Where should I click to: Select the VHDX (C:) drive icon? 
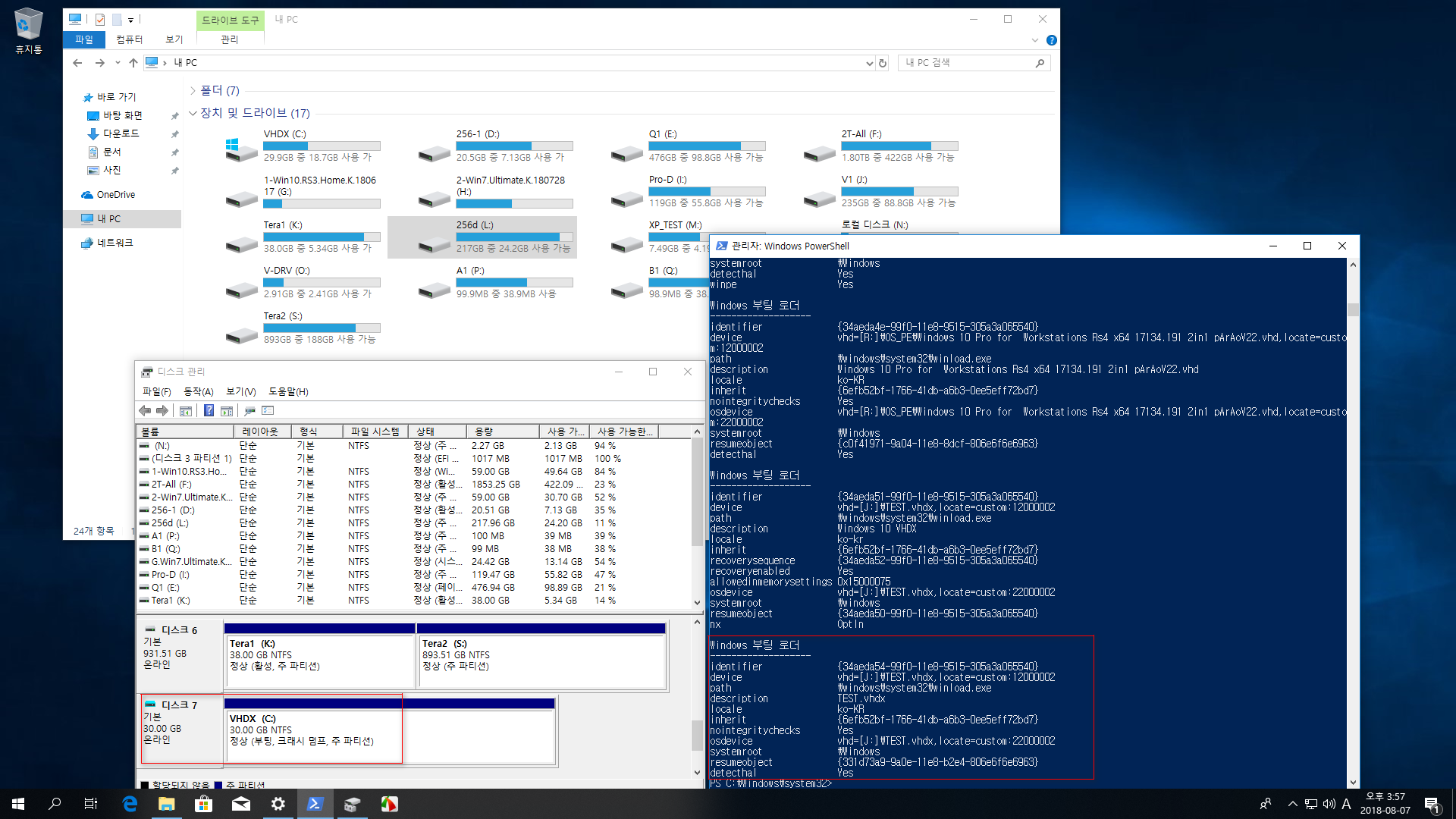click(241, 149)
